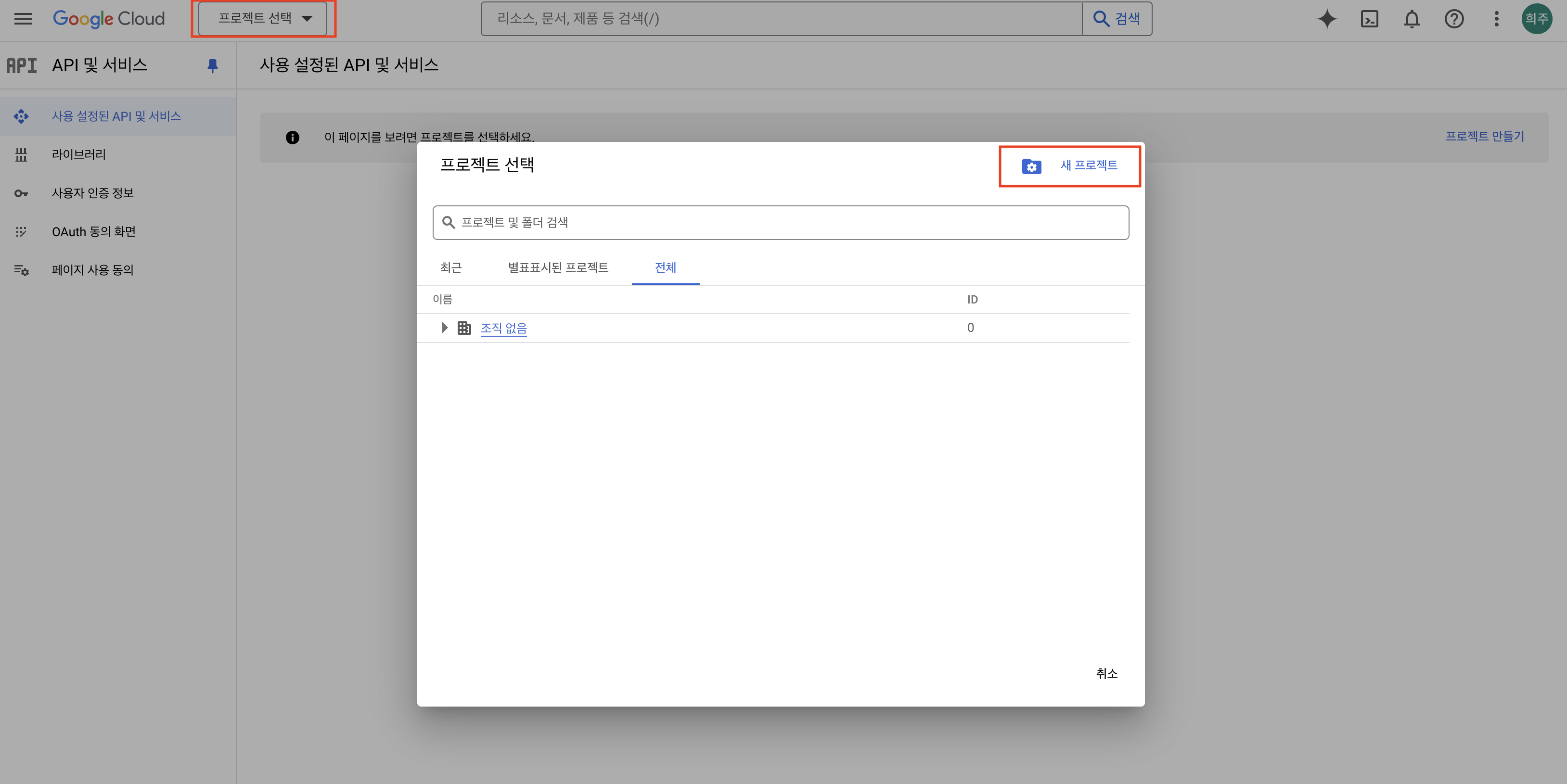Image resolution: width=1567 pixels, height=784 pixels.
Task: Select the 전체 tab
Action: coord(665,267)
